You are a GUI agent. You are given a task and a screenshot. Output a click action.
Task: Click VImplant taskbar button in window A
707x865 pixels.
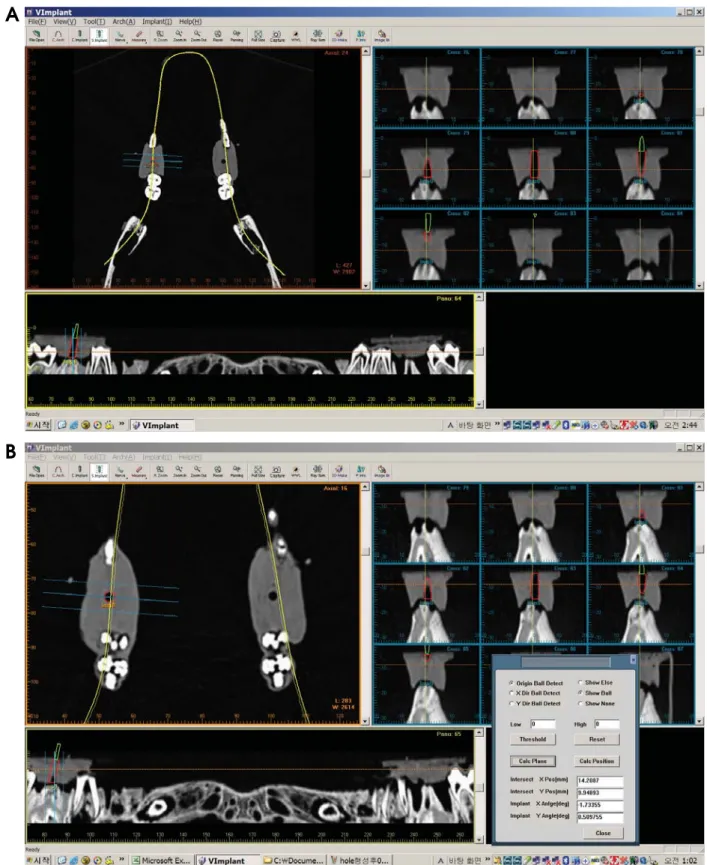click(x=162, y=425)
